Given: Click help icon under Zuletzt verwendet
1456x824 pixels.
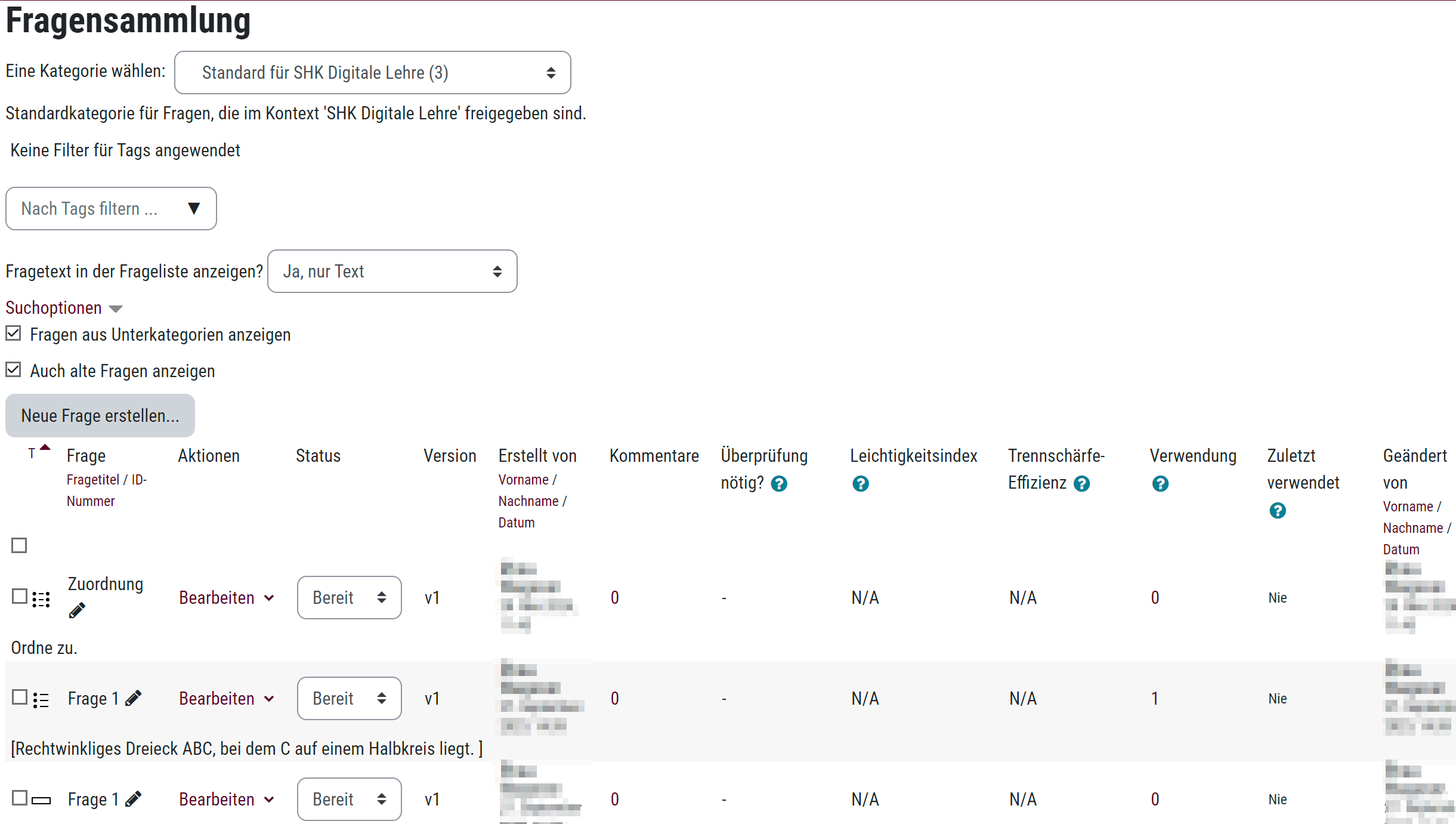Looking at the screenshot, I should [x=1277, y=510].
